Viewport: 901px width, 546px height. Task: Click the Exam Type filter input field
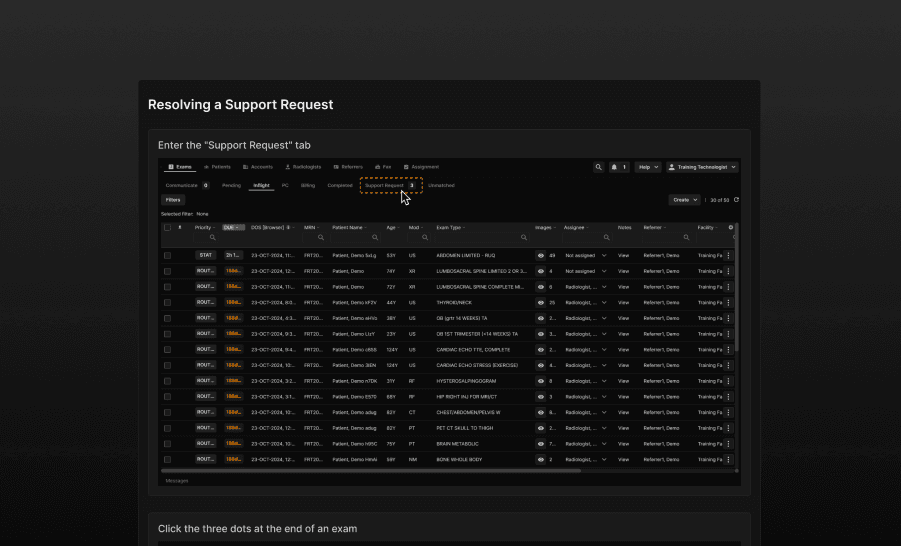pos(482,237)
